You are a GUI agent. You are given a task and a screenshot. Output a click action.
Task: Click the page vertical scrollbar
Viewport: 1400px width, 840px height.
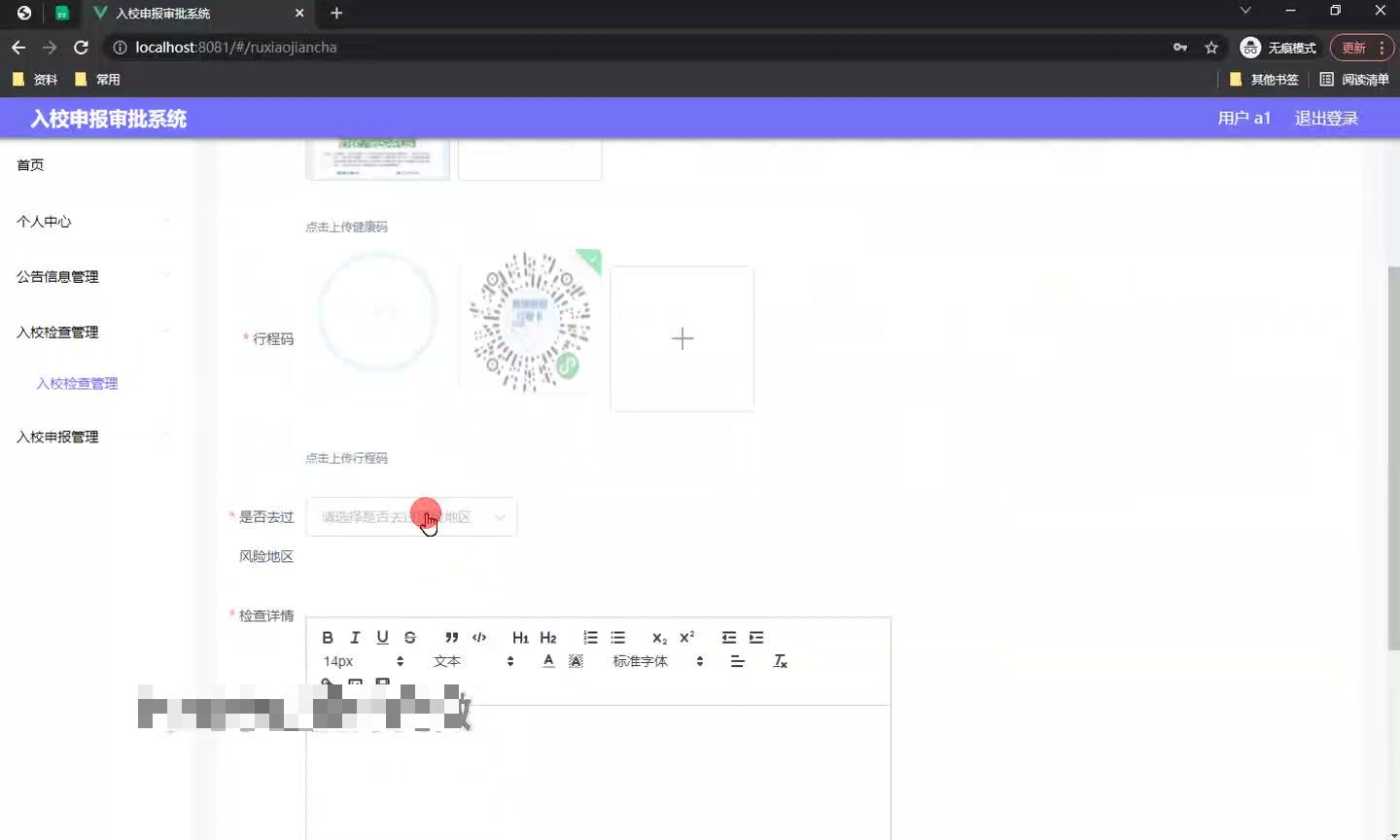1393,457
